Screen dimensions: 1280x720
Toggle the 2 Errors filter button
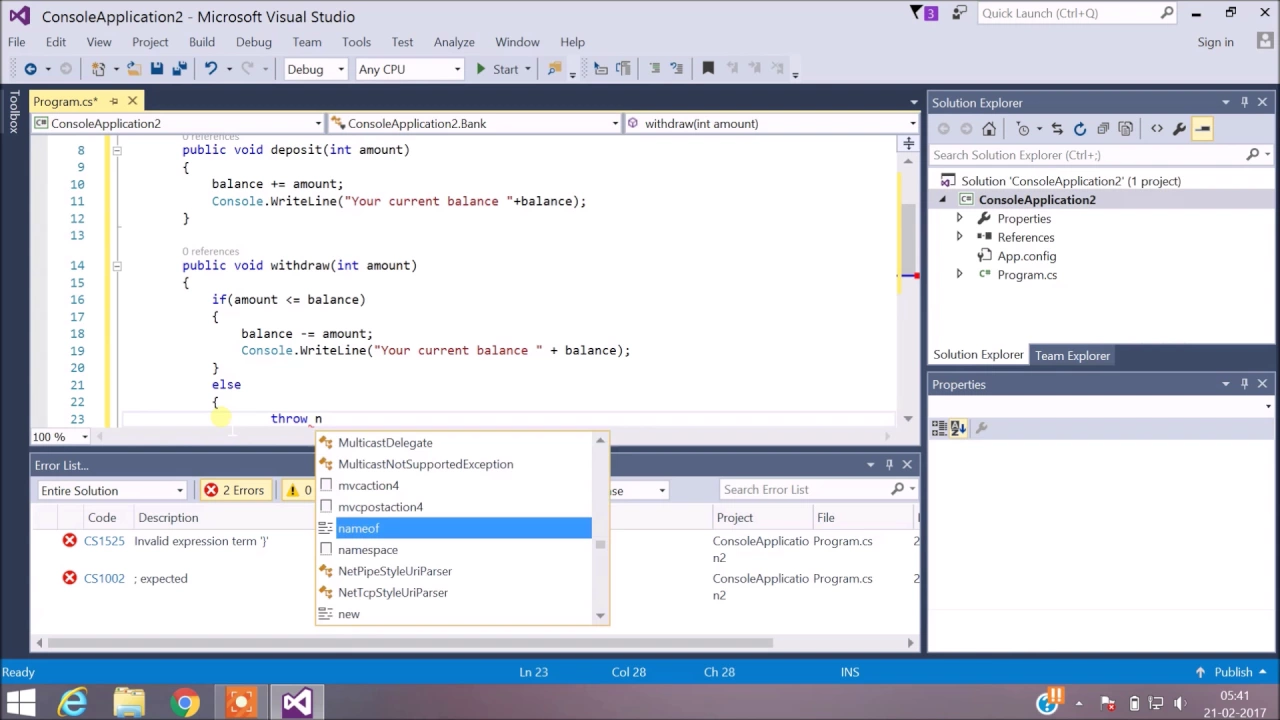(235, 490)
